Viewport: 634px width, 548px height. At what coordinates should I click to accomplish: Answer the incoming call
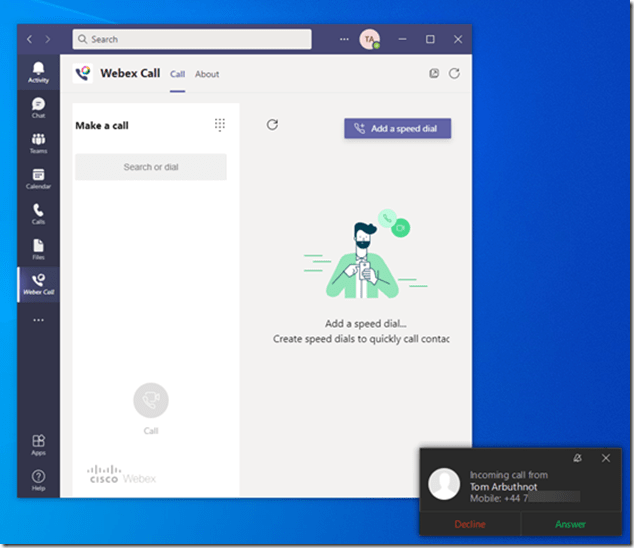[x=571, y=524]
